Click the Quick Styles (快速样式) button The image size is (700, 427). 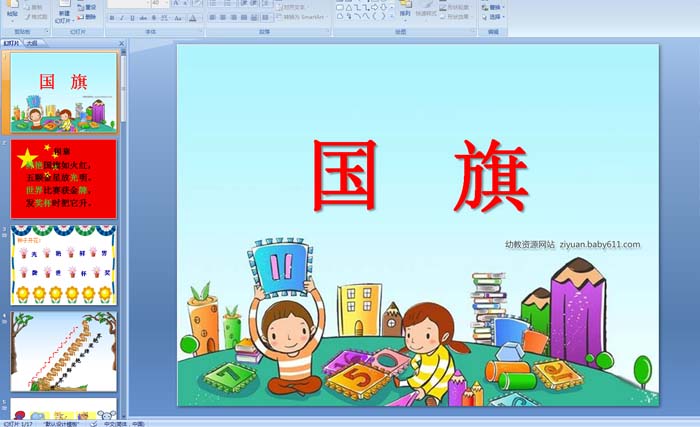click(x=426, y=9)
